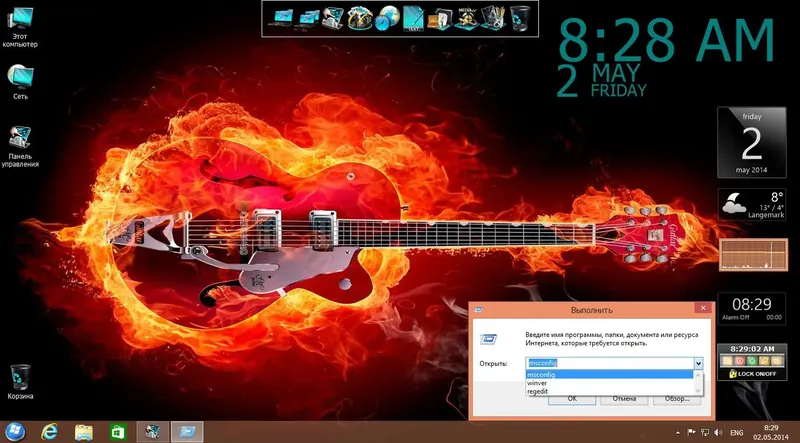Toggle LOCK ON/OFF in the gadget

coord(752,374)
